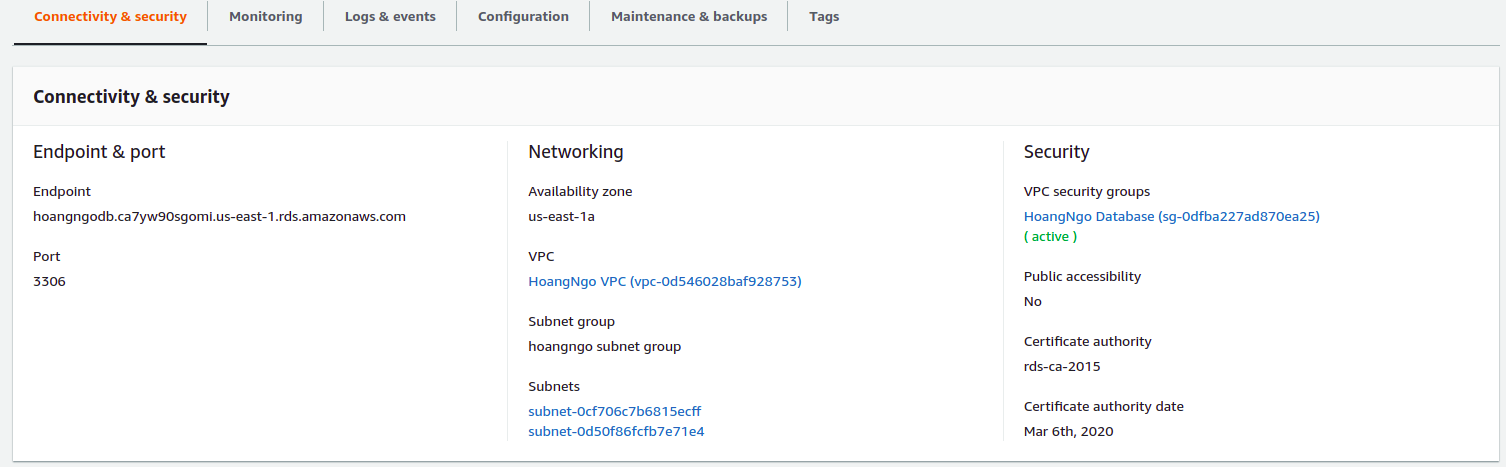The width and height of the screenshot is (1506, 467).
Task: Click the availability zone us-east-1a value
Action: click(x=562, y=217)
